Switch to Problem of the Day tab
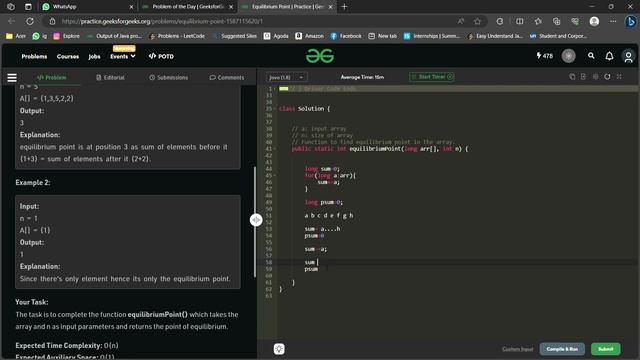640x360 pixels. click(187, 7)
